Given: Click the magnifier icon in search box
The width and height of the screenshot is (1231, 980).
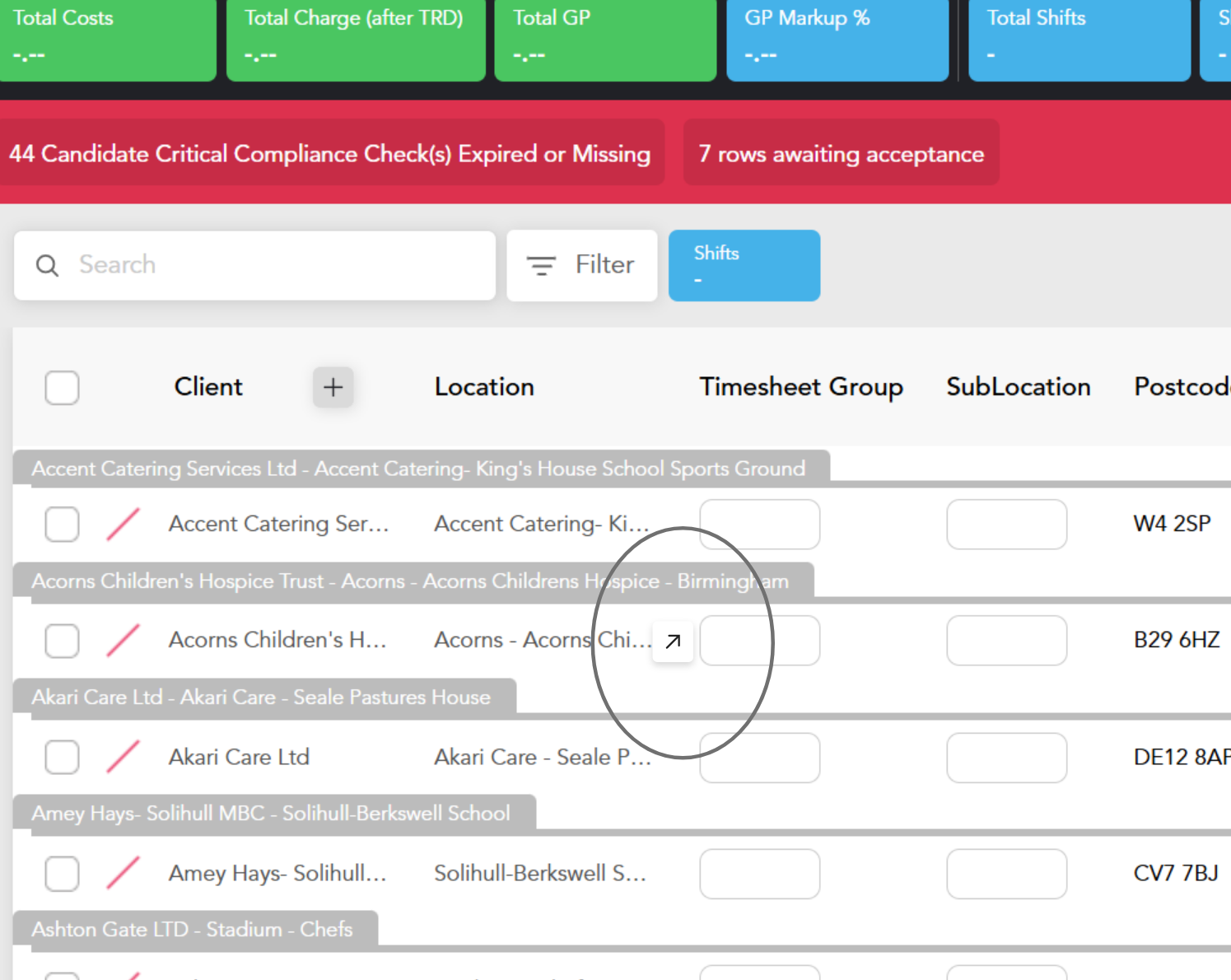Looking at the screenshot, I should 48,265.
